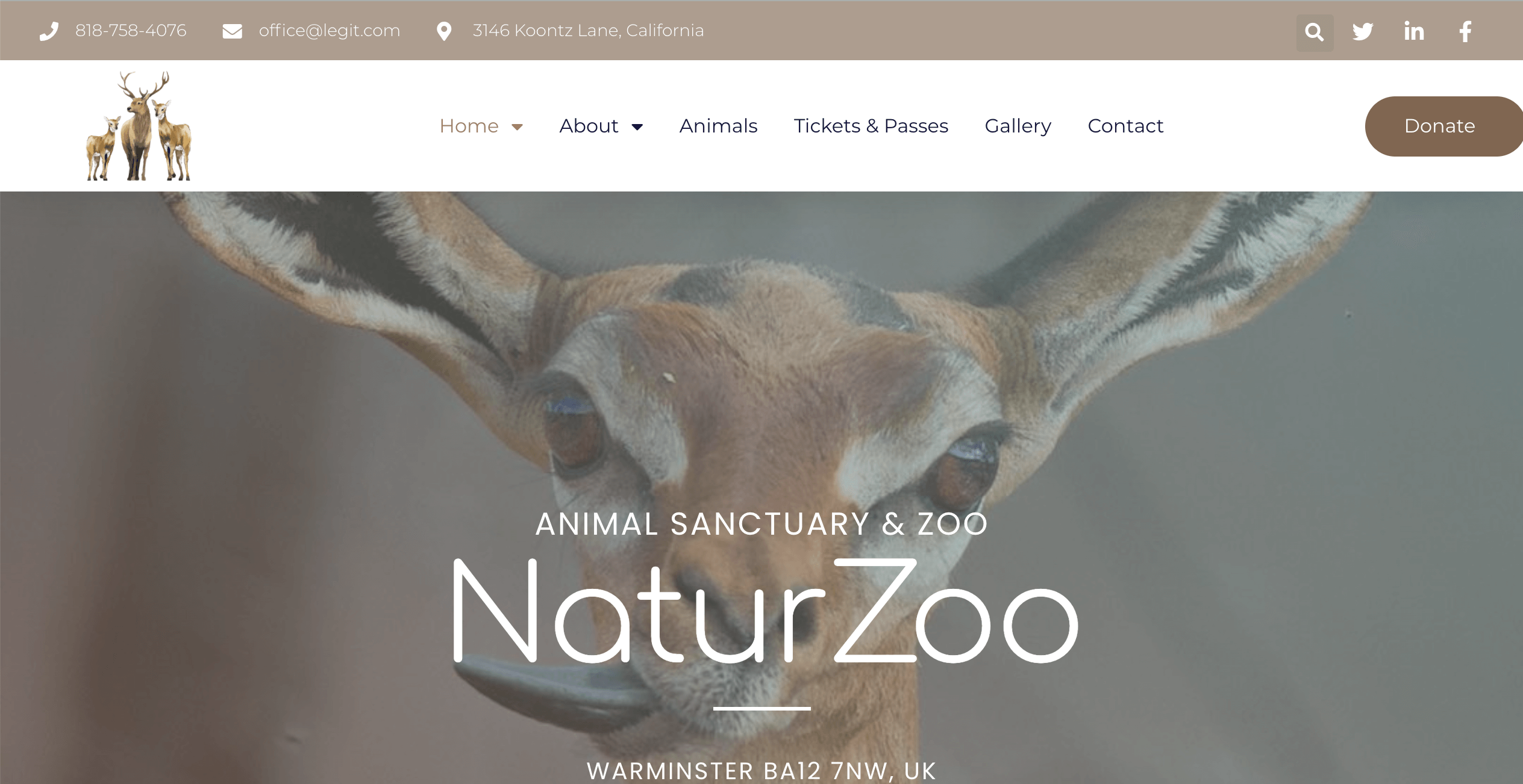The image size is (1523, 784).
Task: Expand the Home dropdown arrow
Action: point(517,126)
